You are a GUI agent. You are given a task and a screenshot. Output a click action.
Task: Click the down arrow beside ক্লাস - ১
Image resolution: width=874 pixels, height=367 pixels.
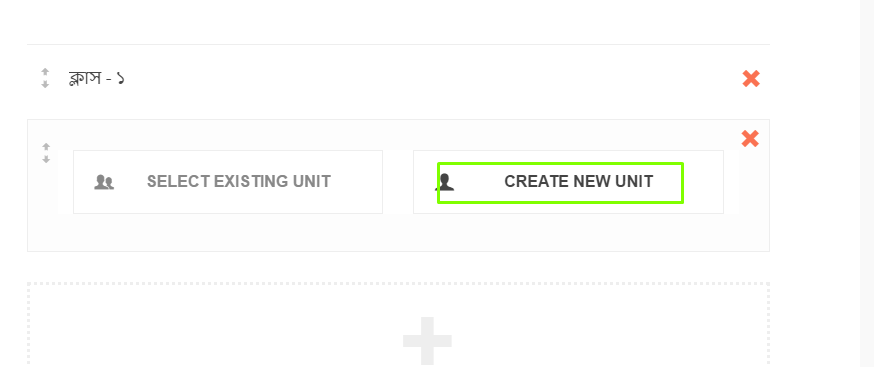click(45, 85)
